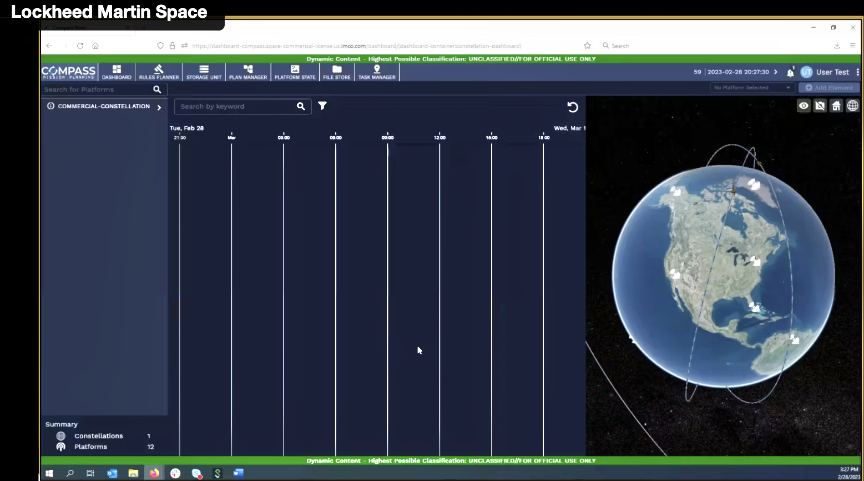Toggle globe visibility with the eye icon
This screenshot has height=481, width=864.
tap(803, 106)
